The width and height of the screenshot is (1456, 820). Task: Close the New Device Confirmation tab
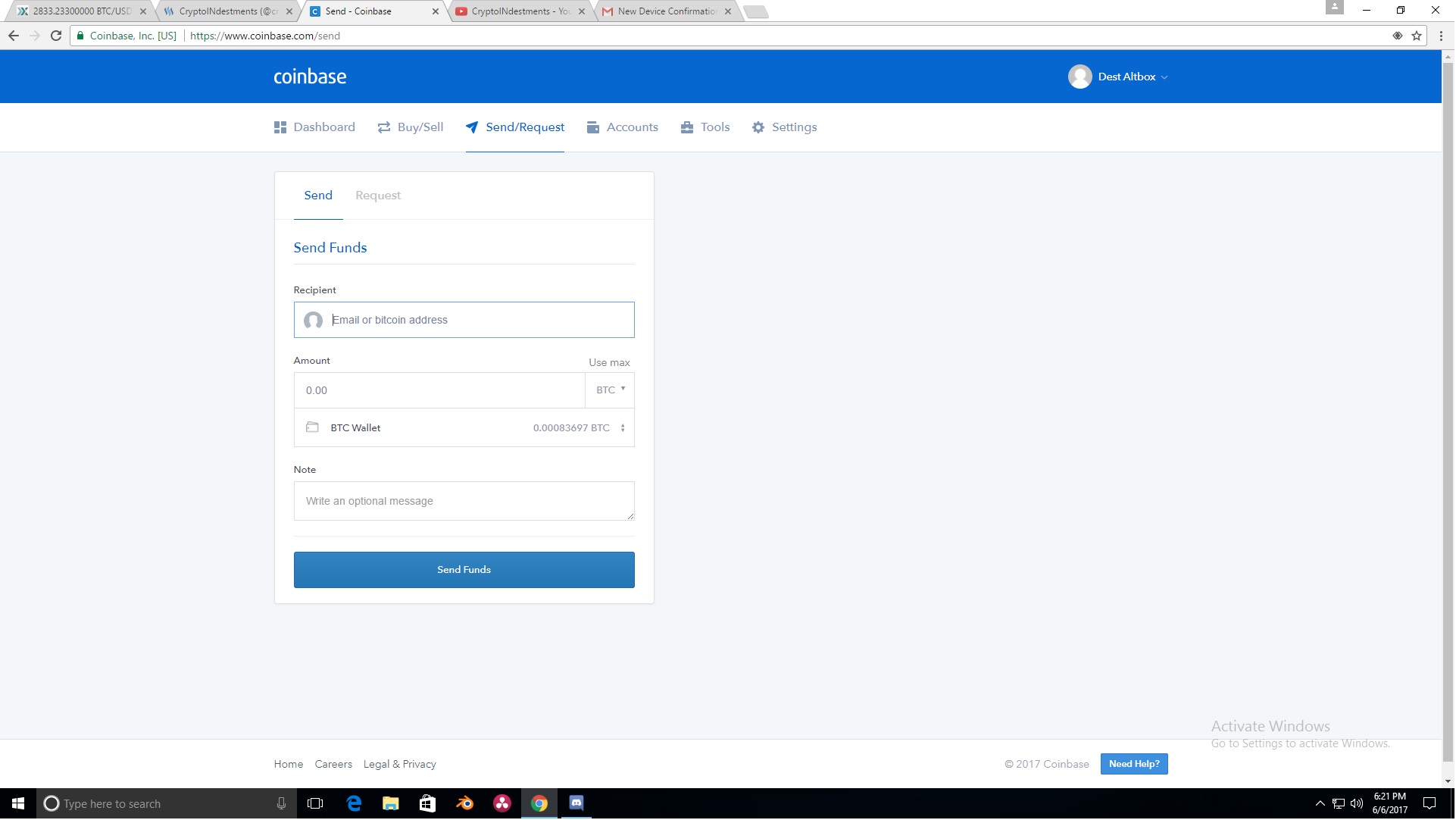click(728, 11)
